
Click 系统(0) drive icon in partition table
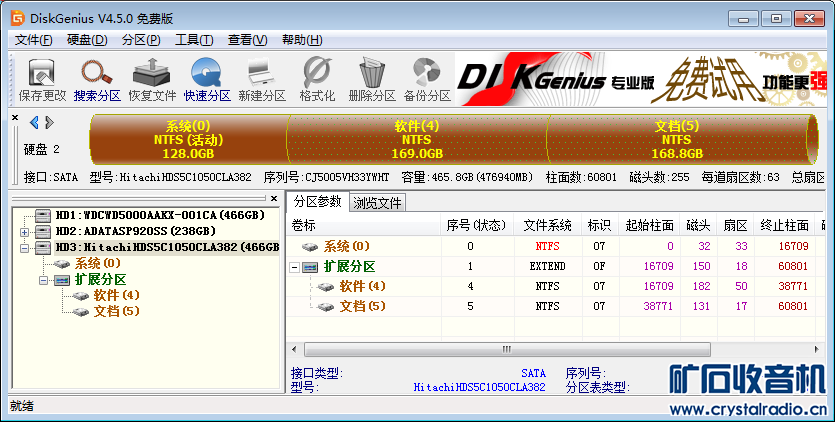(310, 247)
